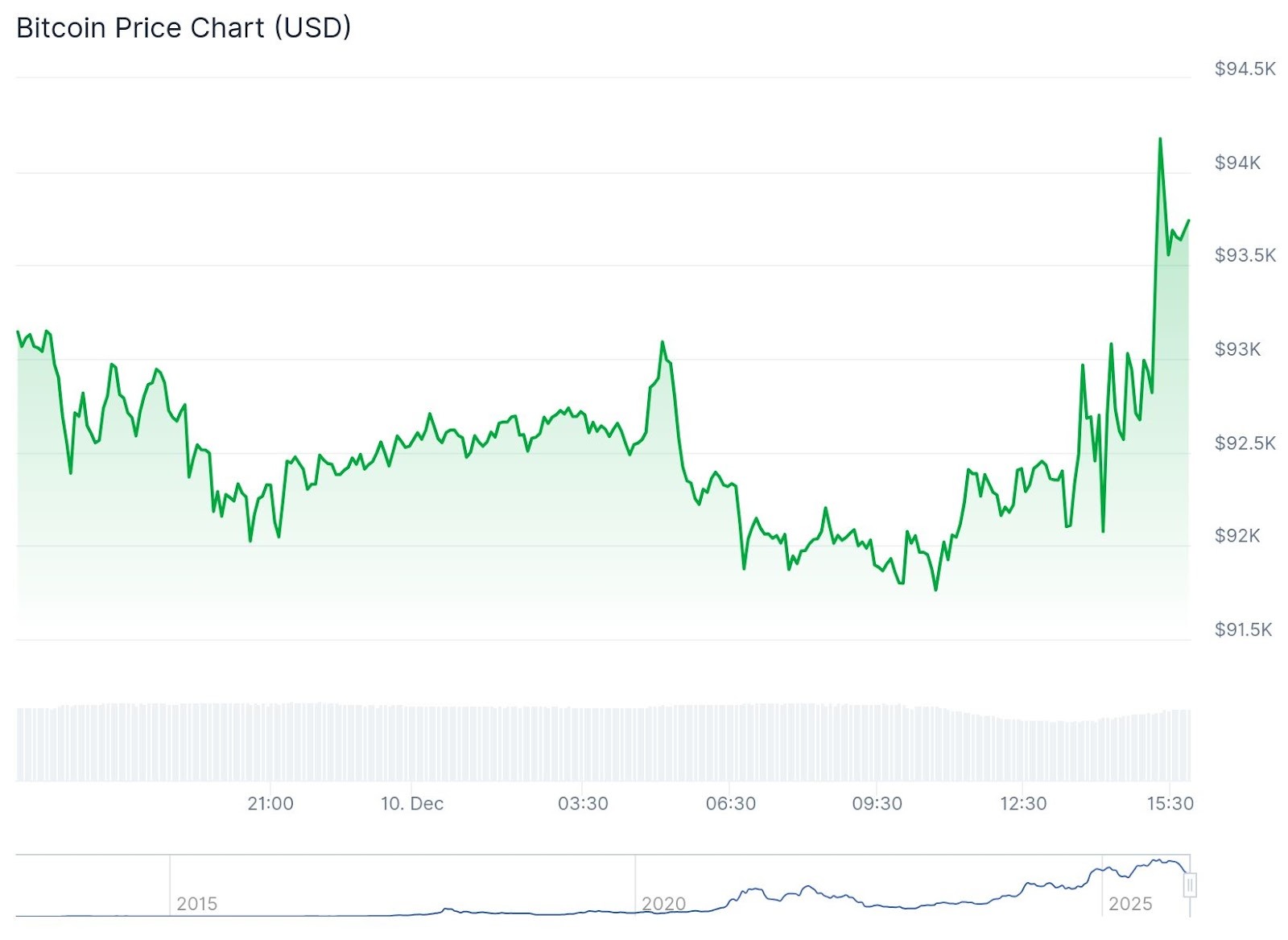The width and height of the screenshot is (1288, 940).
Task: Select the 15:30 time axis label
Action: [1170, 804]
